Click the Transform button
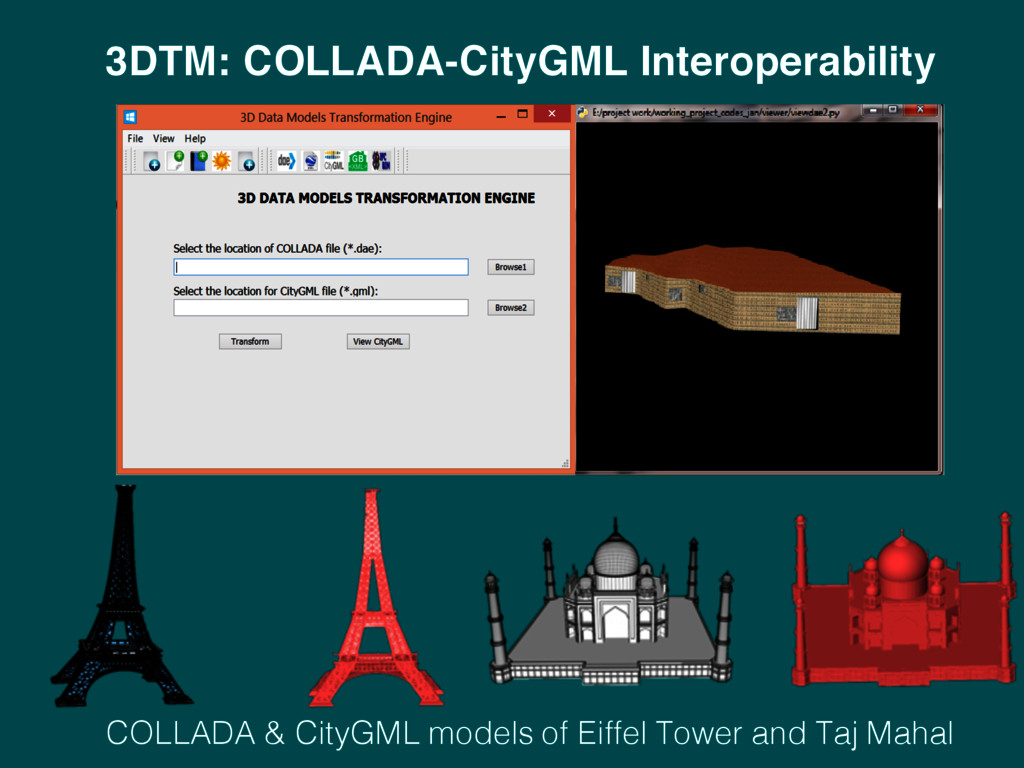Viewport: 1024px width, 768px height. pos(250,342)
